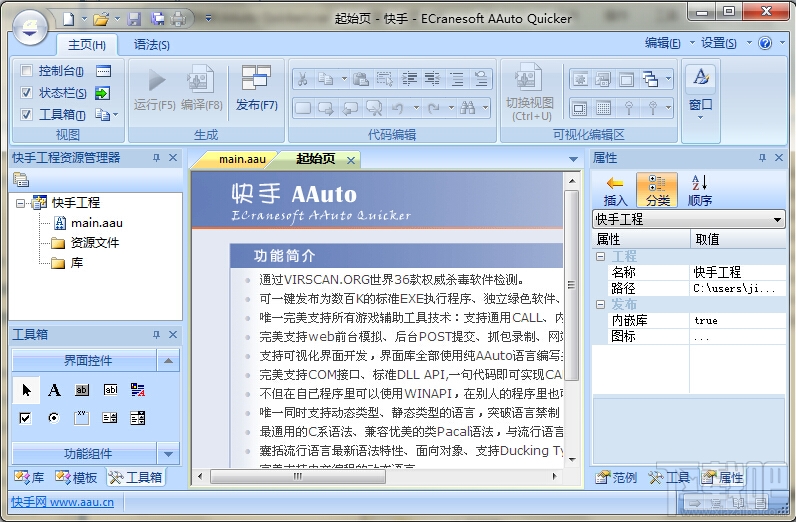The width and height of the screenshot is (796, 522).
Task: Select the static text A control tool
Action: coord(54,390)
